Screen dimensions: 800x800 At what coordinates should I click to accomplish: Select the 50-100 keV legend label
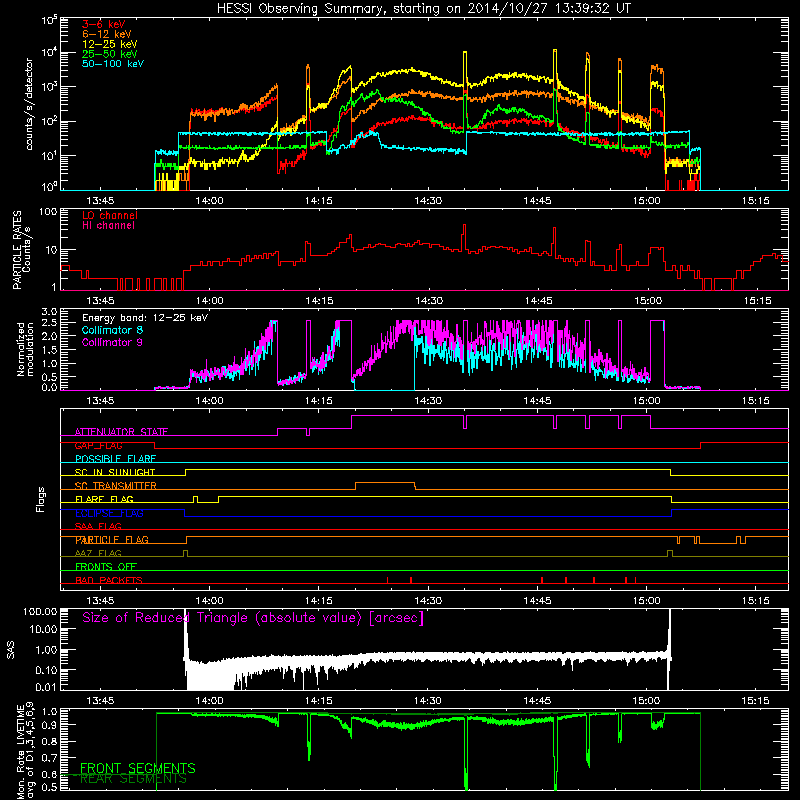113,64
